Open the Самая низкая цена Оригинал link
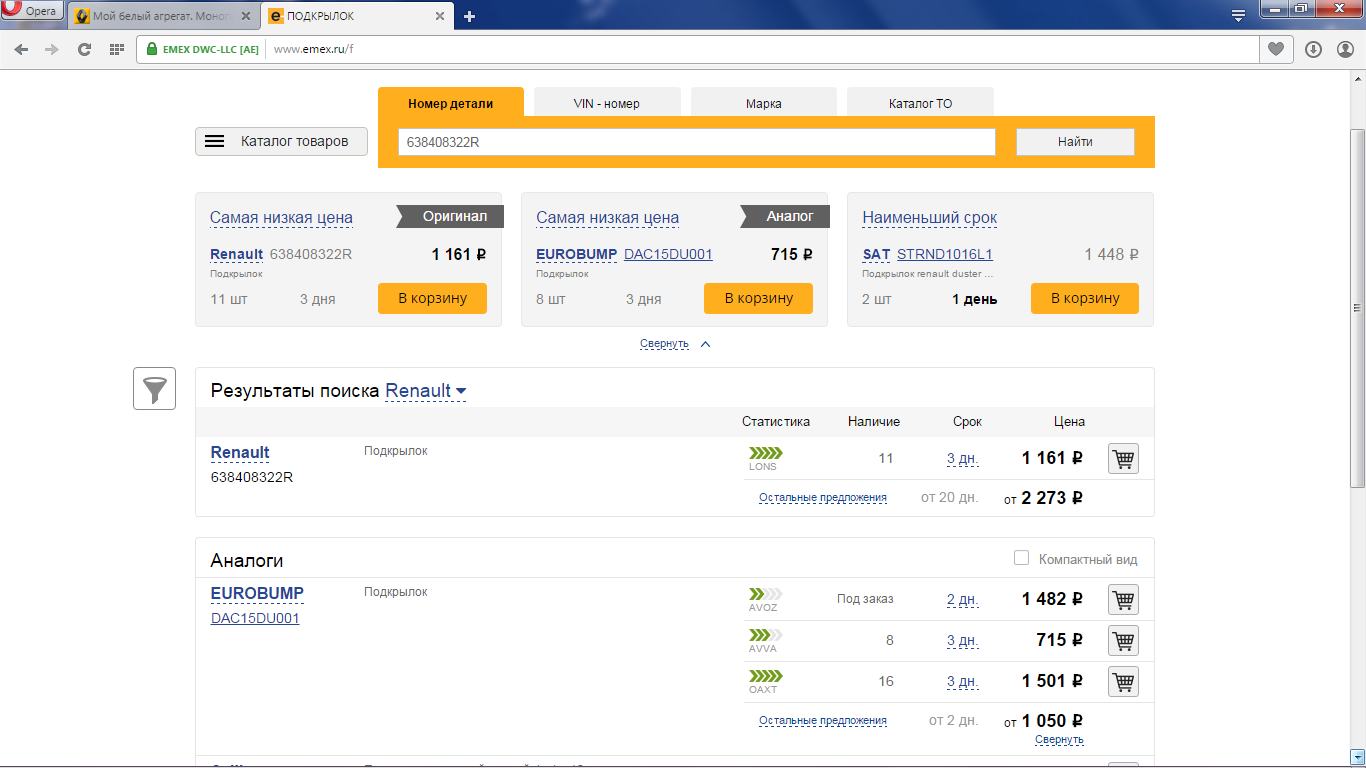The height and width of the screenshot is (768, 1366). 281,218
